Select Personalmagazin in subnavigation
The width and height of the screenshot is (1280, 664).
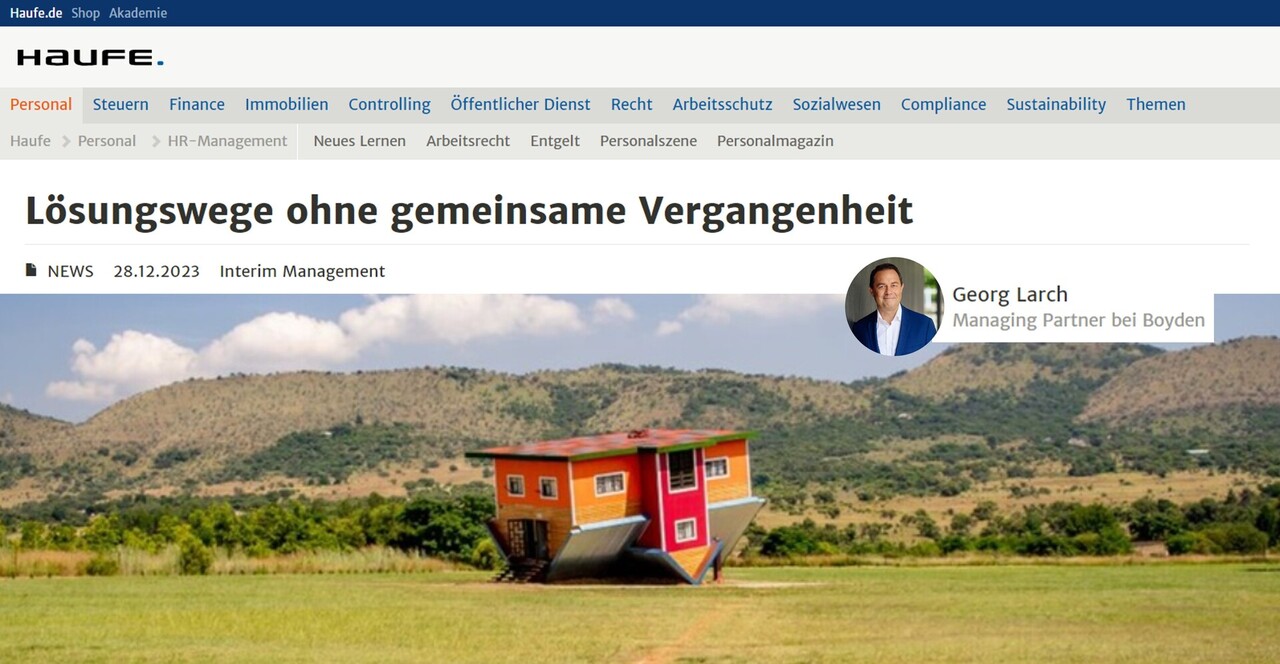point(775,141)
